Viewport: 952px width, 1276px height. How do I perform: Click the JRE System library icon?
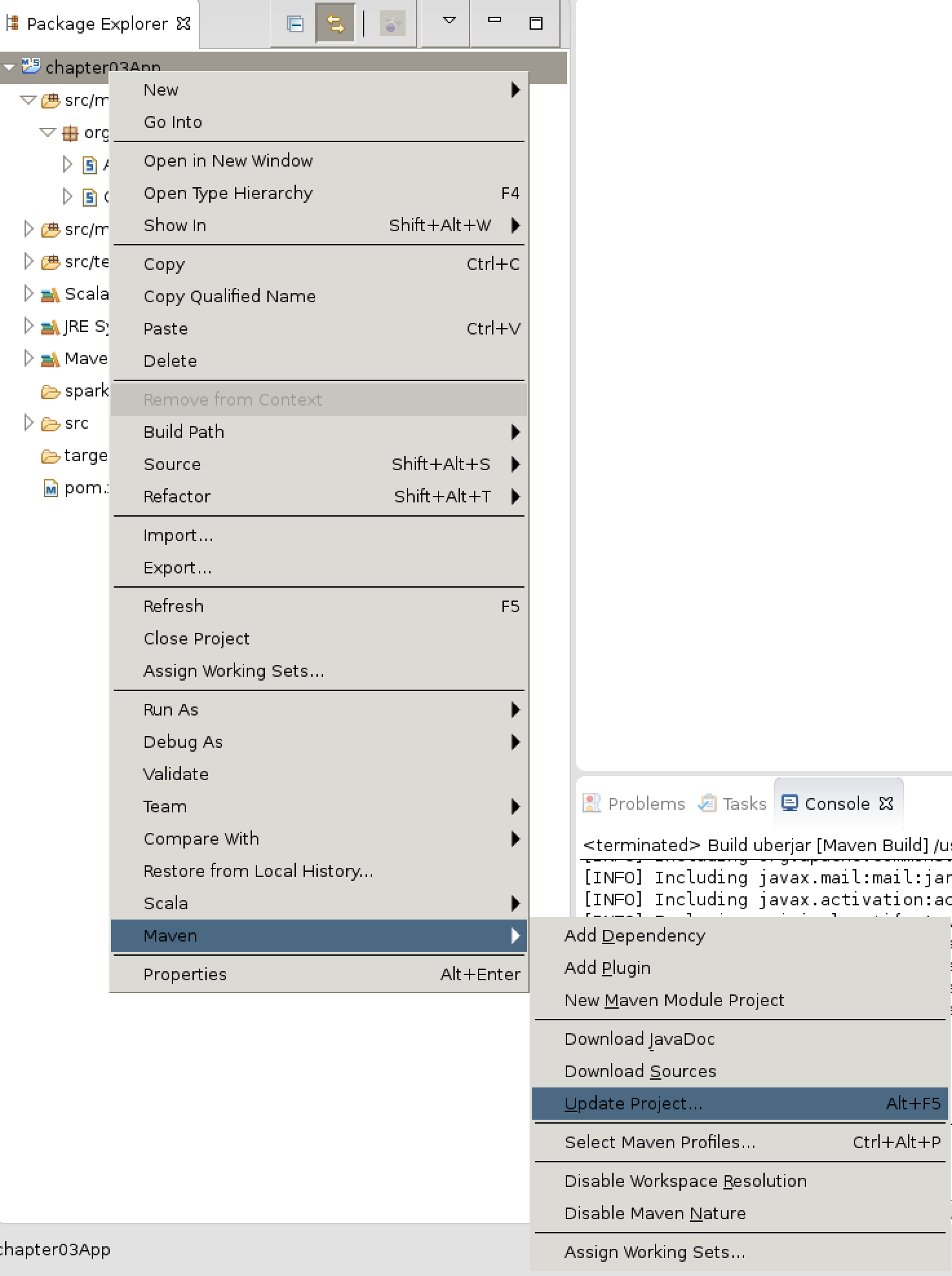tap(50, 327)
